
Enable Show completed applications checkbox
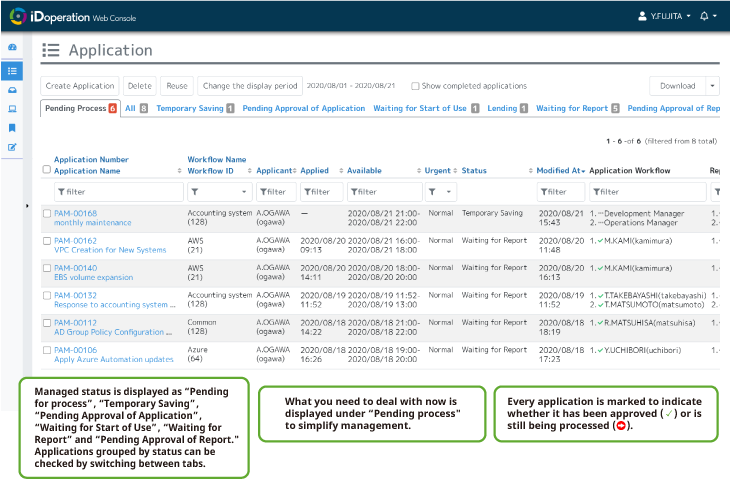415,86
